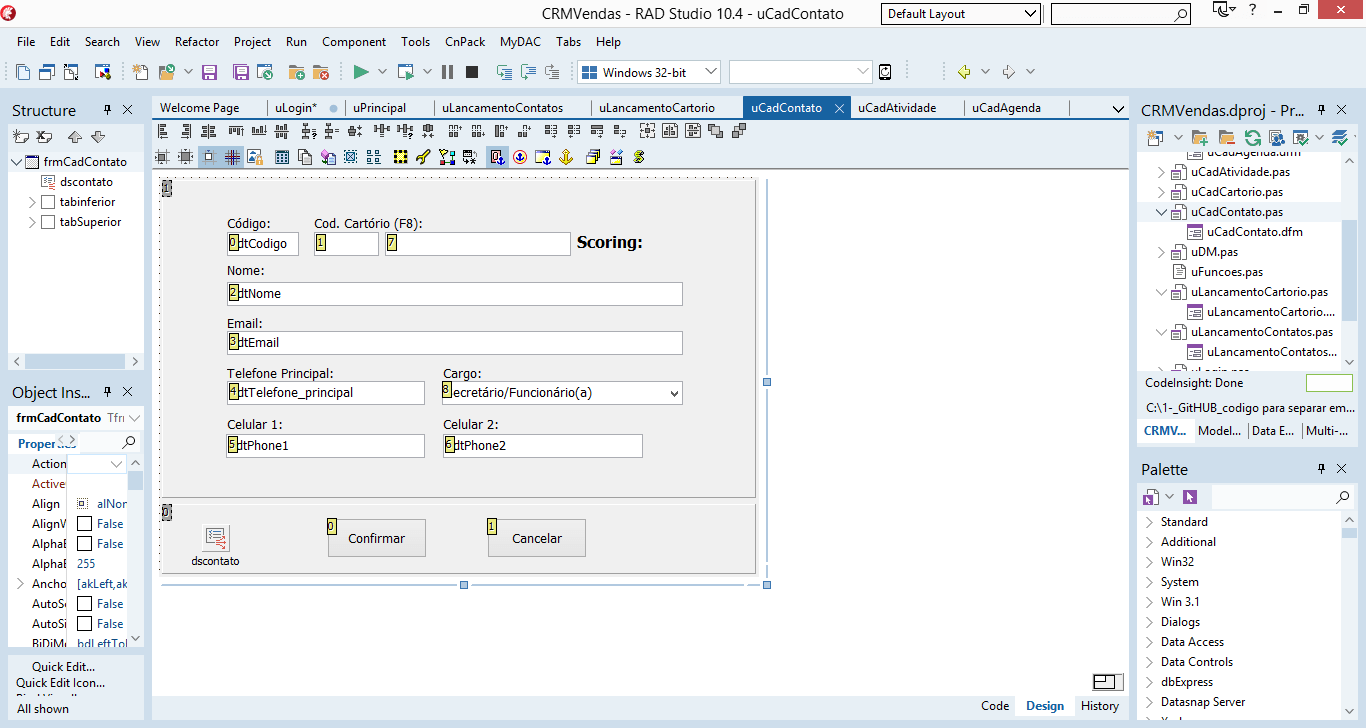Toggle the AlignWithMargins False checkbox
This screenshot has height=728, width=1369.
(85, 524)
